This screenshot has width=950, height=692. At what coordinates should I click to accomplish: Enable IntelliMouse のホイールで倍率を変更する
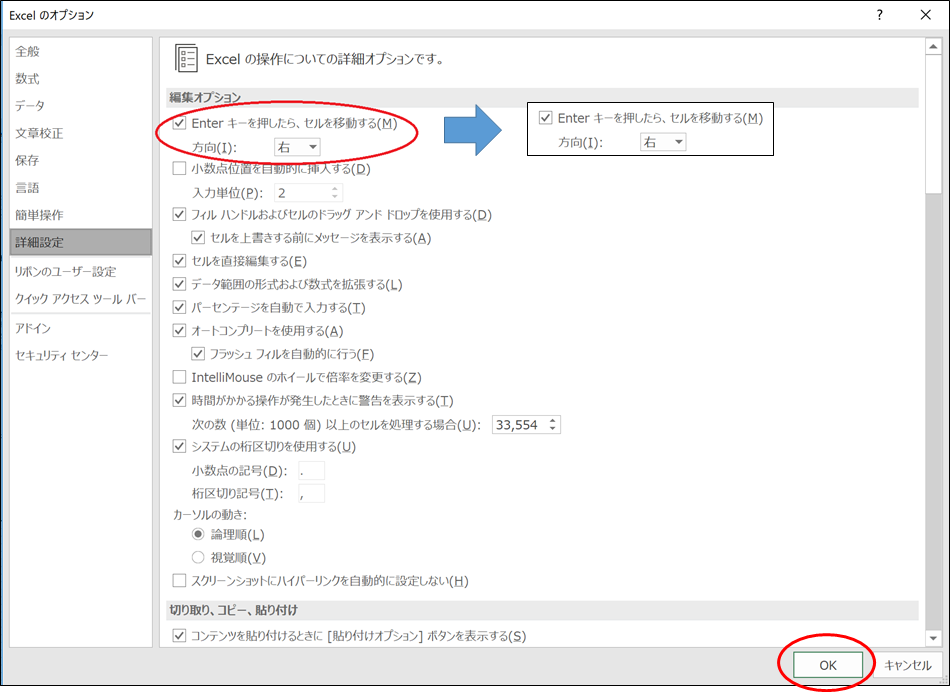click(x=179, y=378)
